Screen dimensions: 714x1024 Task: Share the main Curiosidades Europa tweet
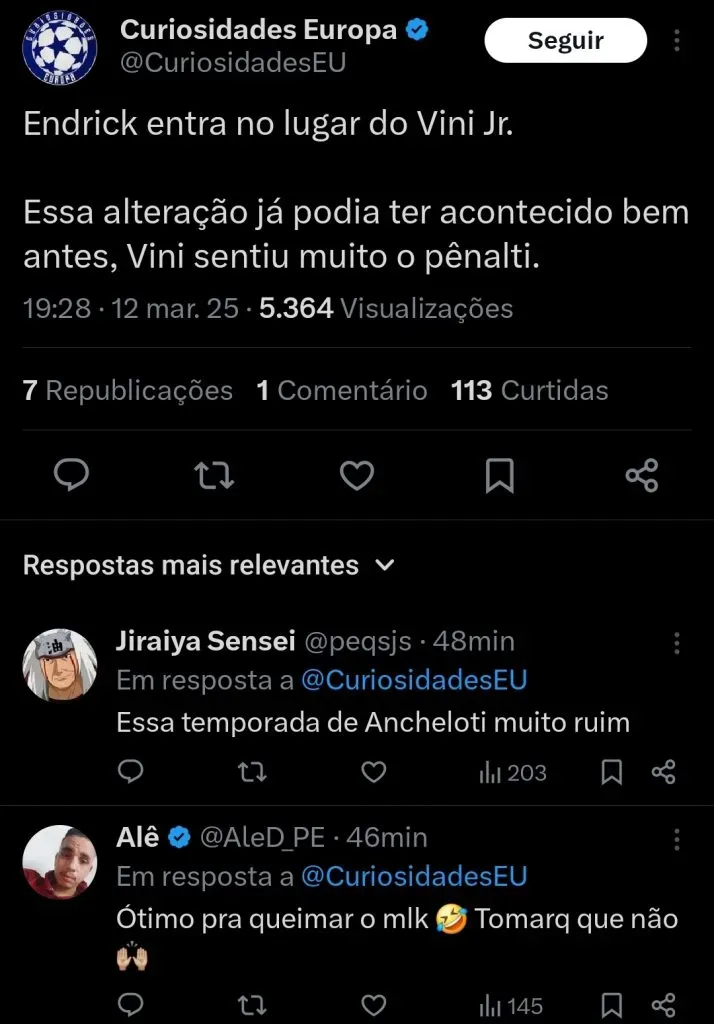coord(641,475)
